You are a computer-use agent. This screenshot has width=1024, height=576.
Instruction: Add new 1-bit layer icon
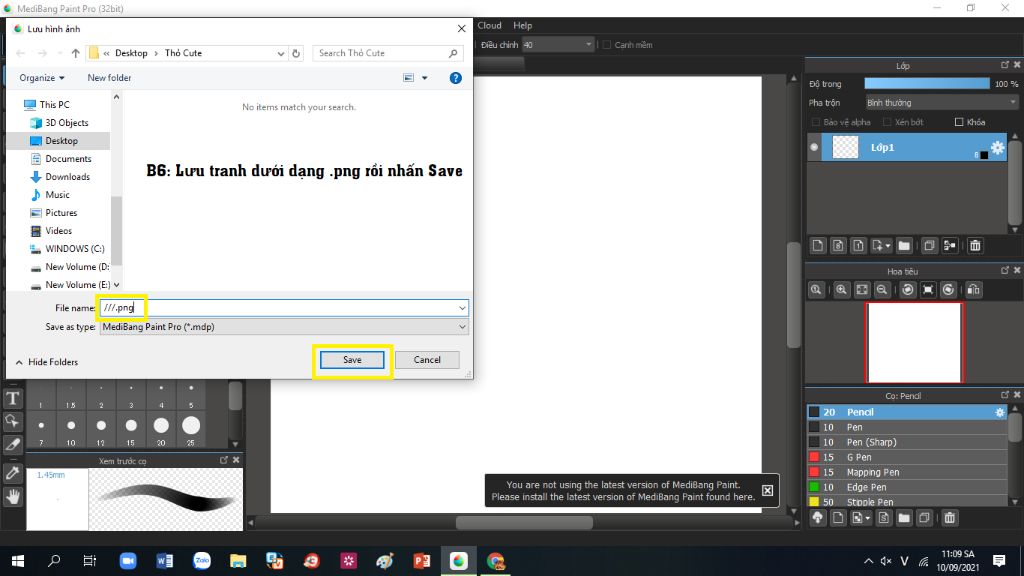click(858, 246)
